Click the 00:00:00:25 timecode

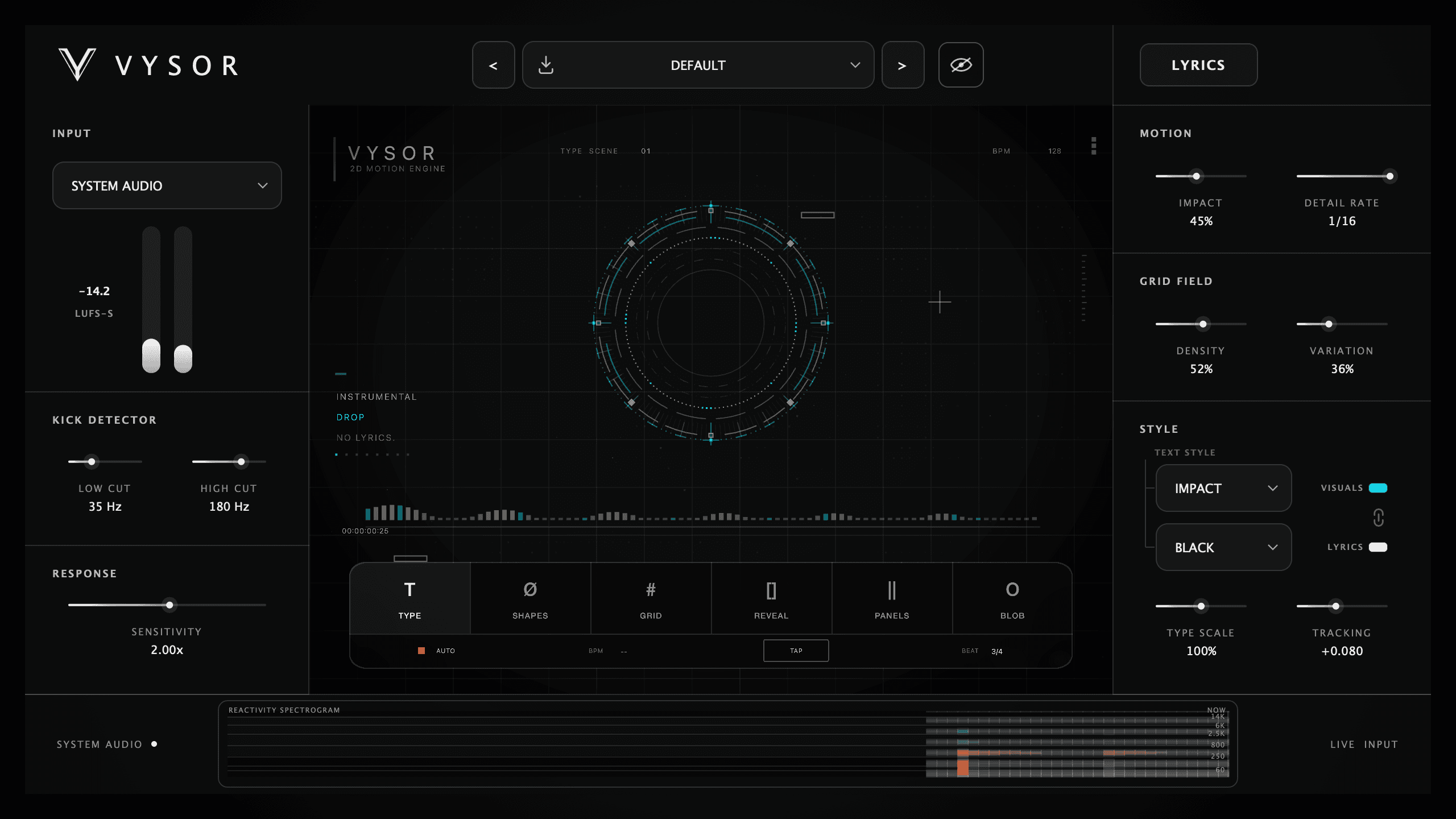point(365,531)
